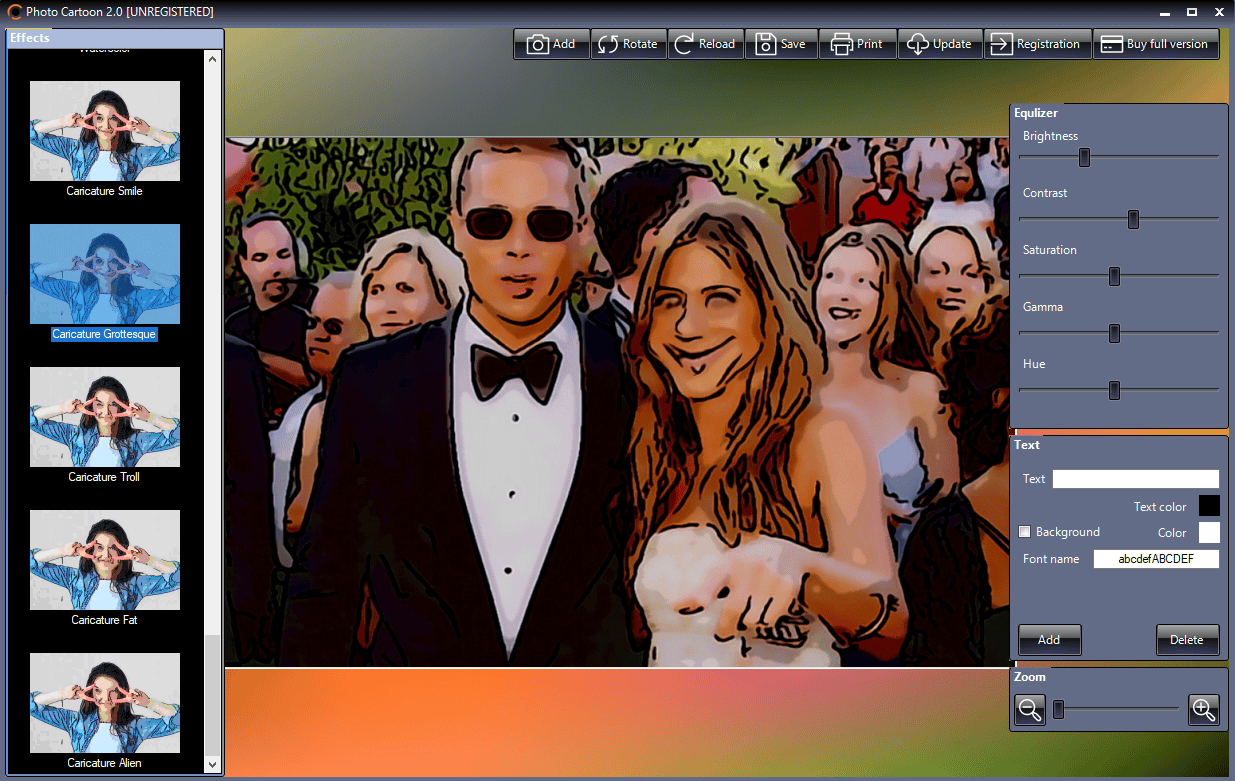Click into the Text input field
1235x781 pixels.
point(1136,479)
